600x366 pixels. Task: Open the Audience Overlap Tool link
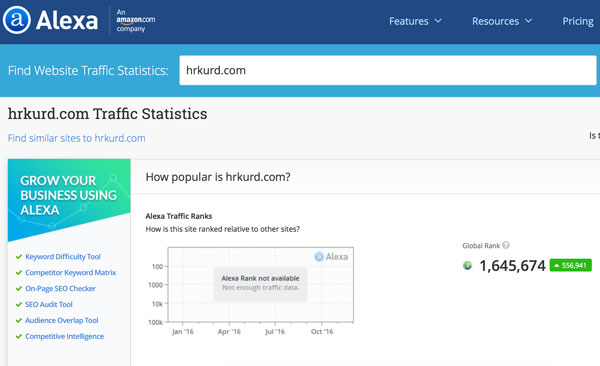[62, 320]
